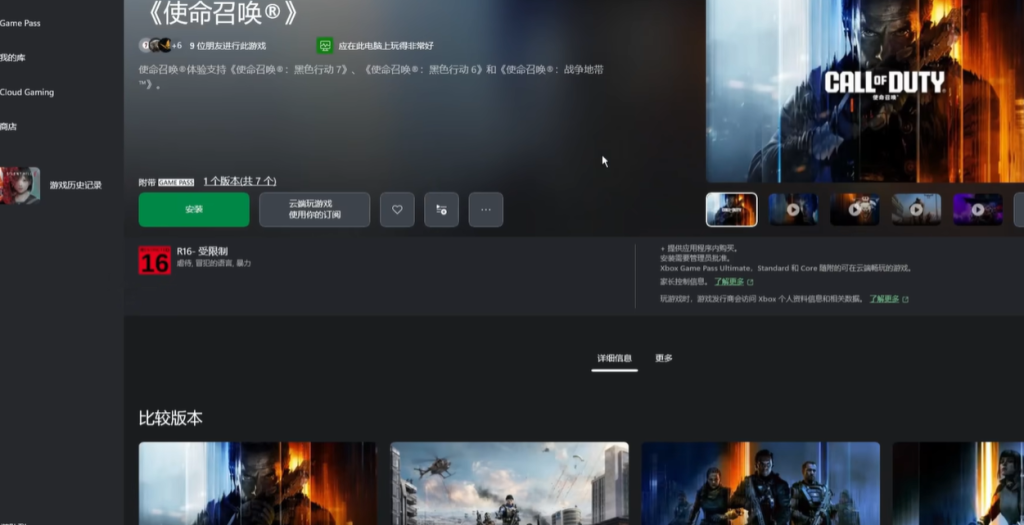Image resolution: width=1024 pixels, height=525 pixels.
Task: Click the add-to-queue list icon button
Action: click(441, 210)
